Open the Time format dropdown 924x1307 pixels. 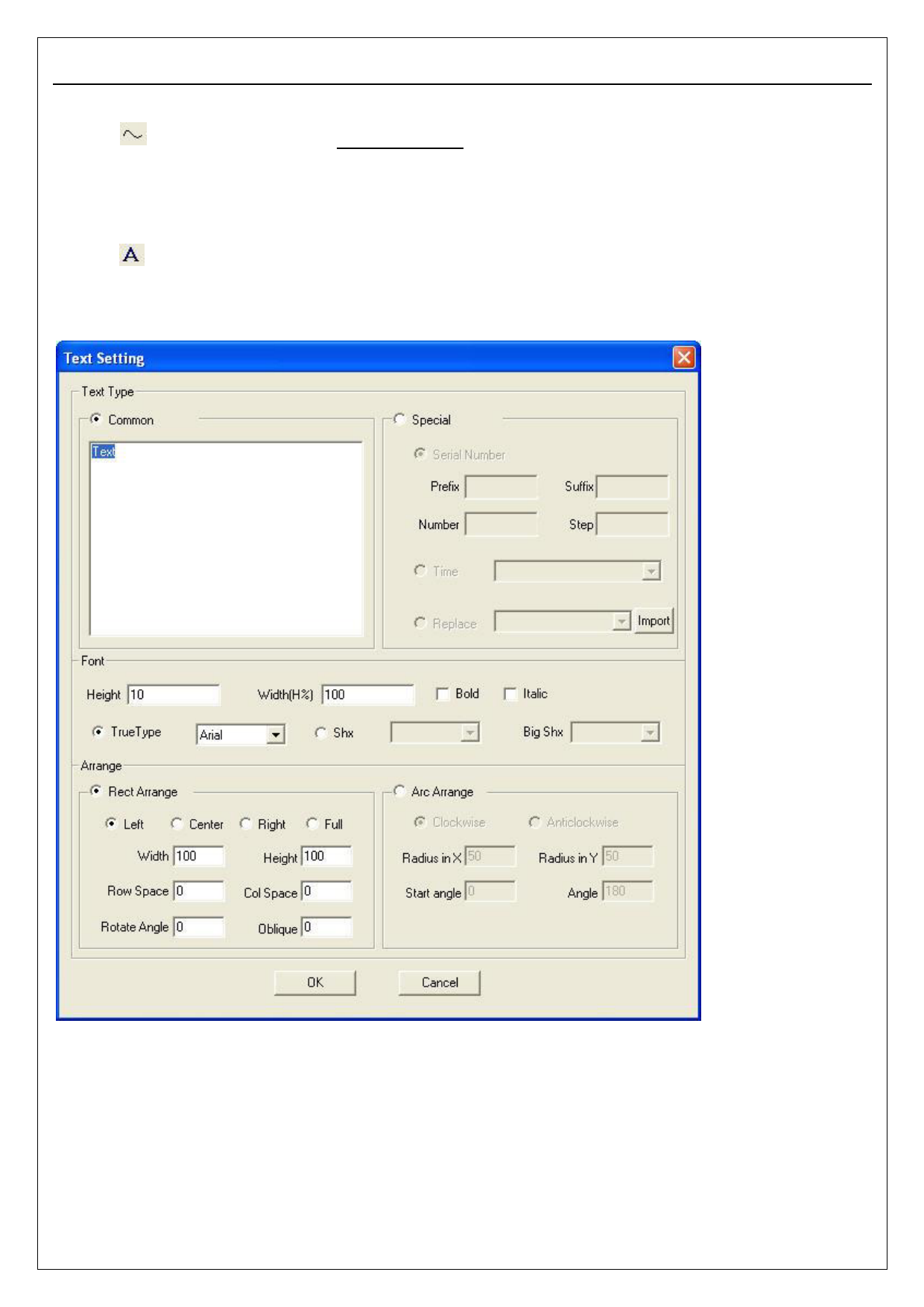click(651, 572)
